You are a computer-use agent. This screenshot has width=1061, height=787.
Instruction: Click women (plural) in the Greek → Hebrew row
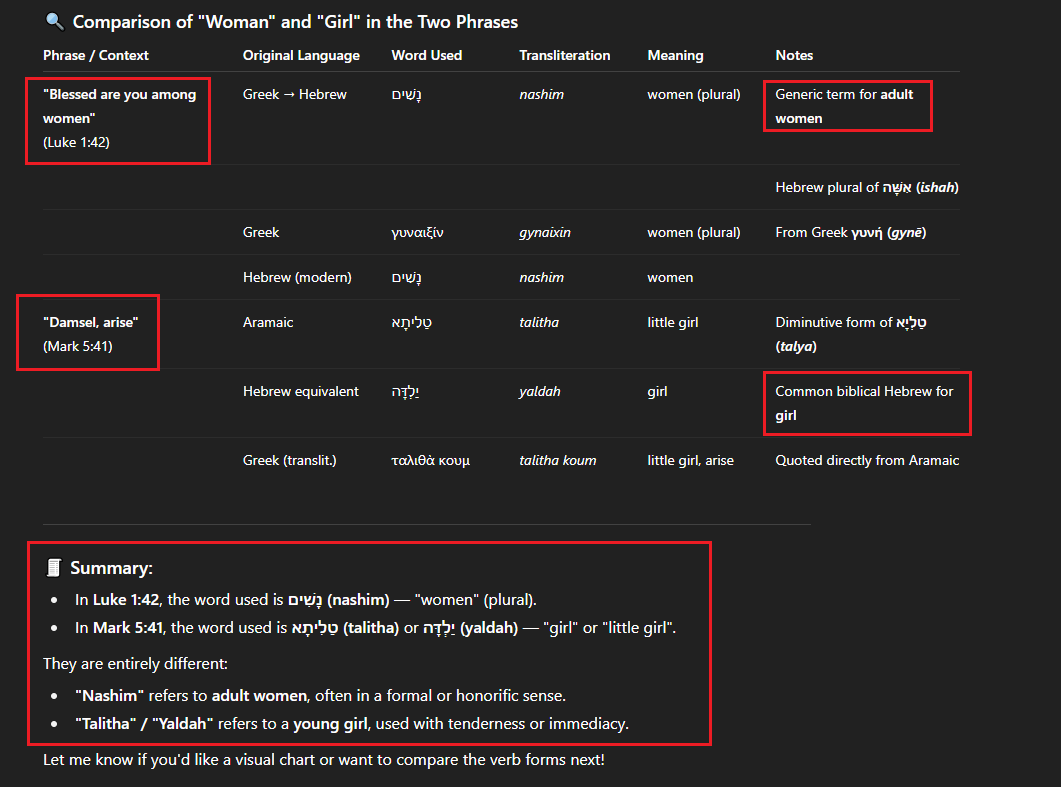694,95
